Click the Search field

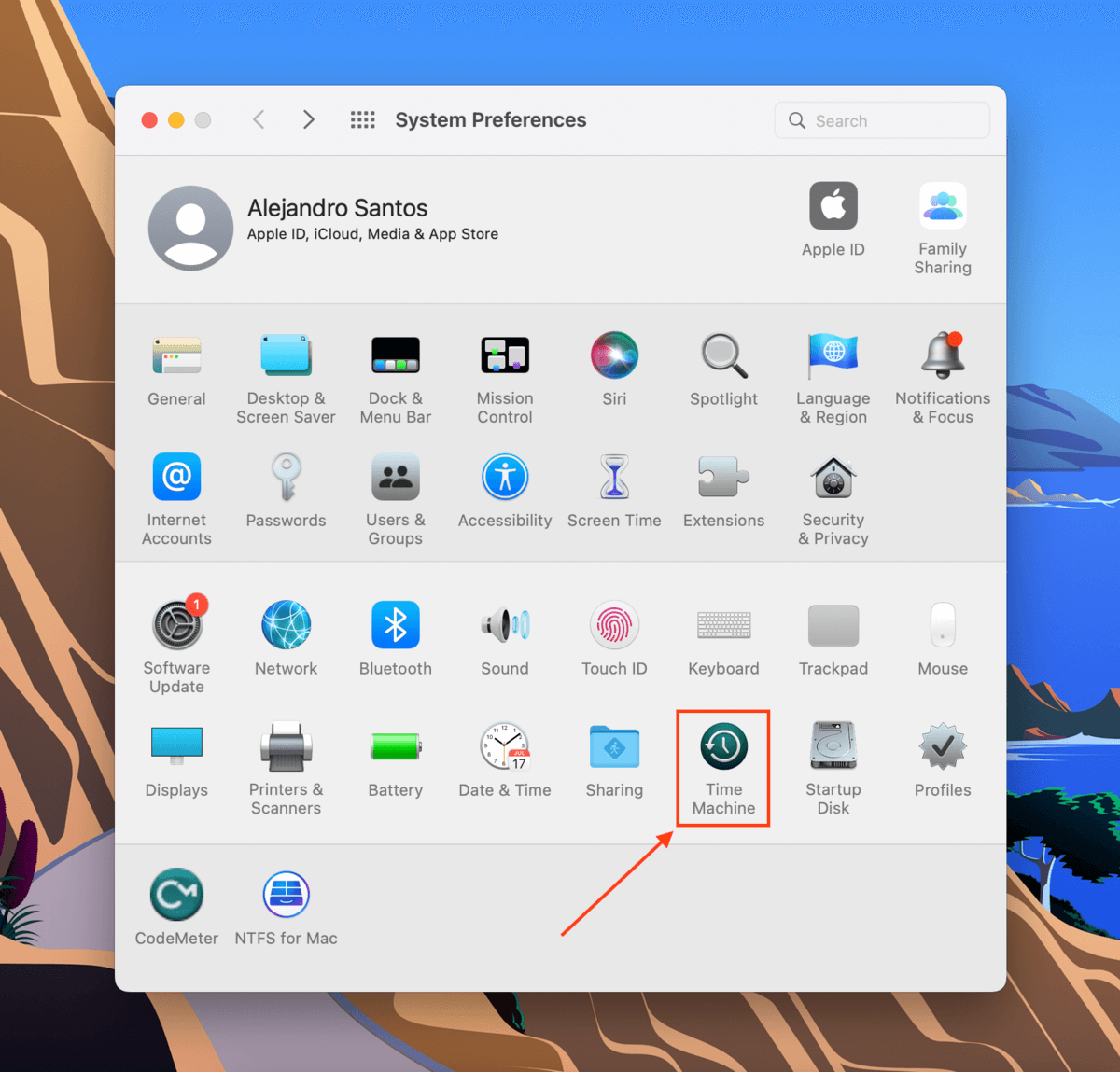click(x=882, y=120)
